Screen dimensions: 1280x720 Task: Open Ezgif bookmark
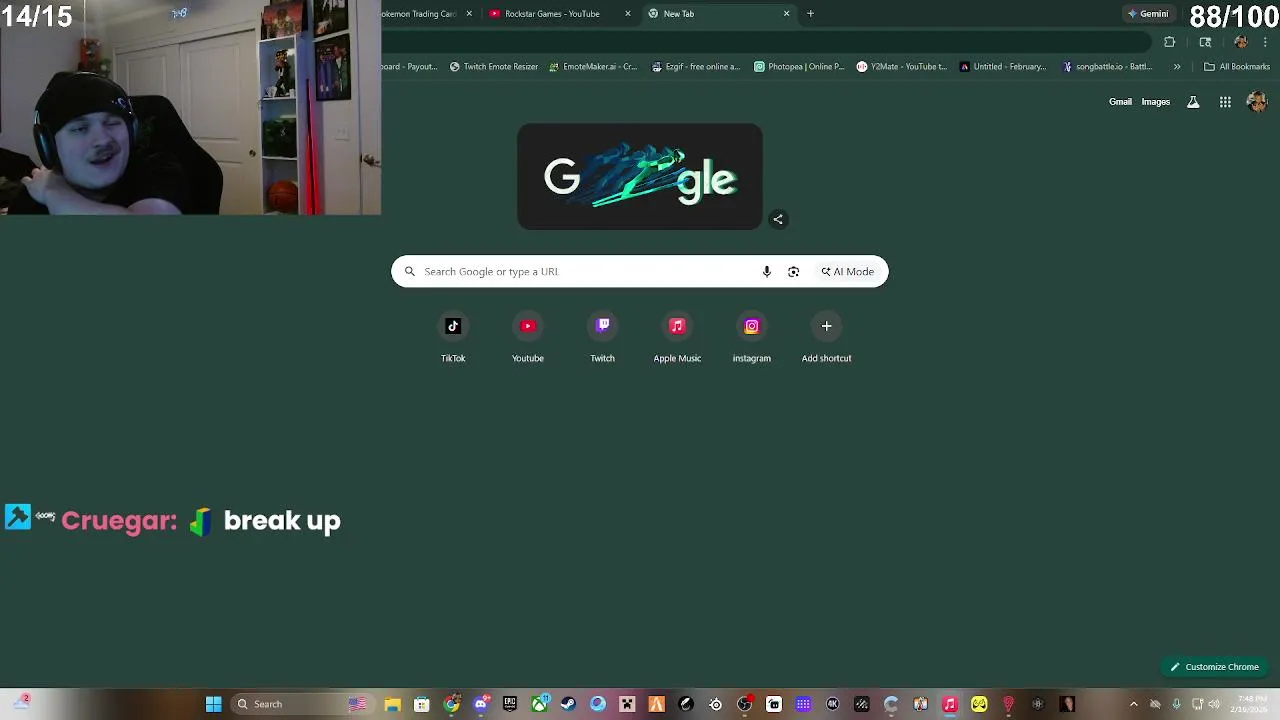click(695, 67)
